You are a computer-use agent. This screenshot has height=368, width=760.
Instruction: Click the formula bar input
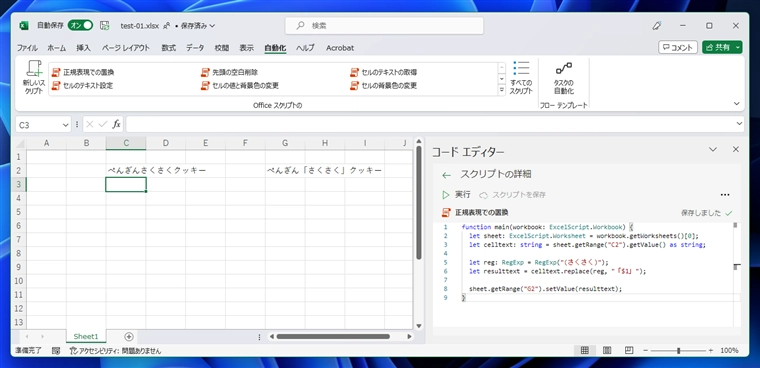(x=430, y=125)
